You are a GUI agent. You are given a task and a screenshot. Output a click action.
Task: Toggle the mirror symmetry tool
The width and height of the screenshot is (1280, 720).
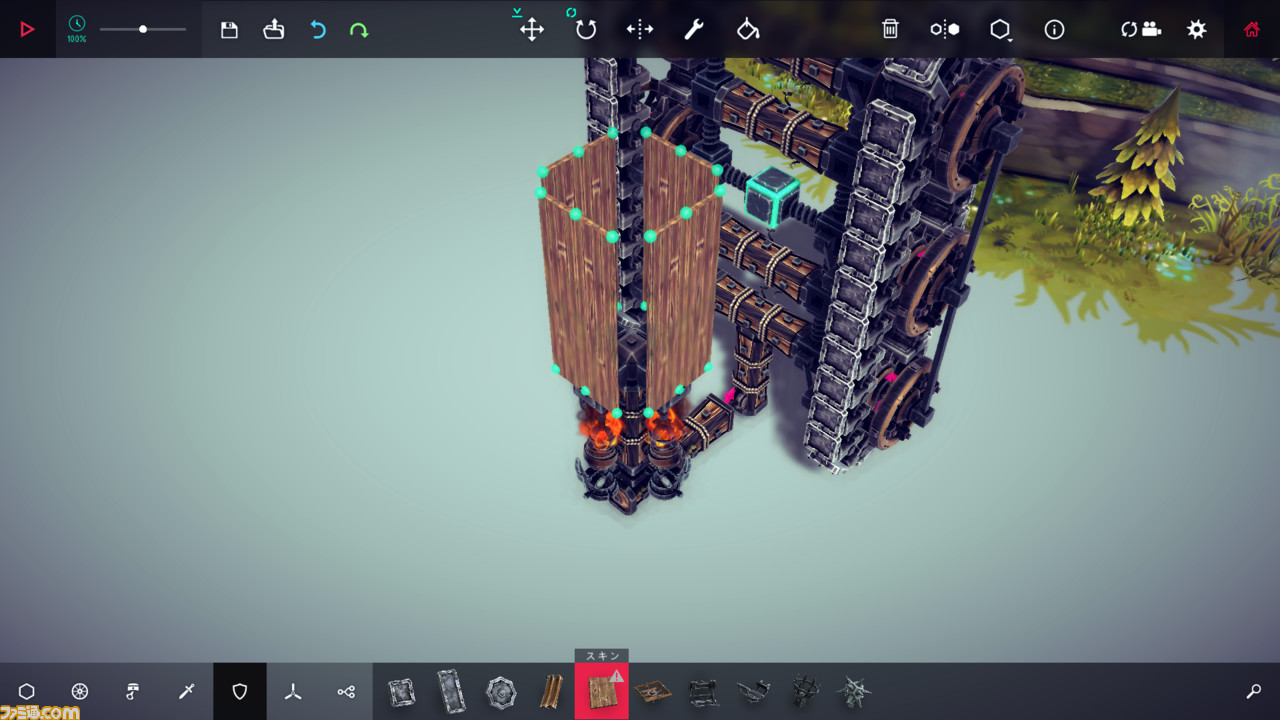(x=640, y=29)
